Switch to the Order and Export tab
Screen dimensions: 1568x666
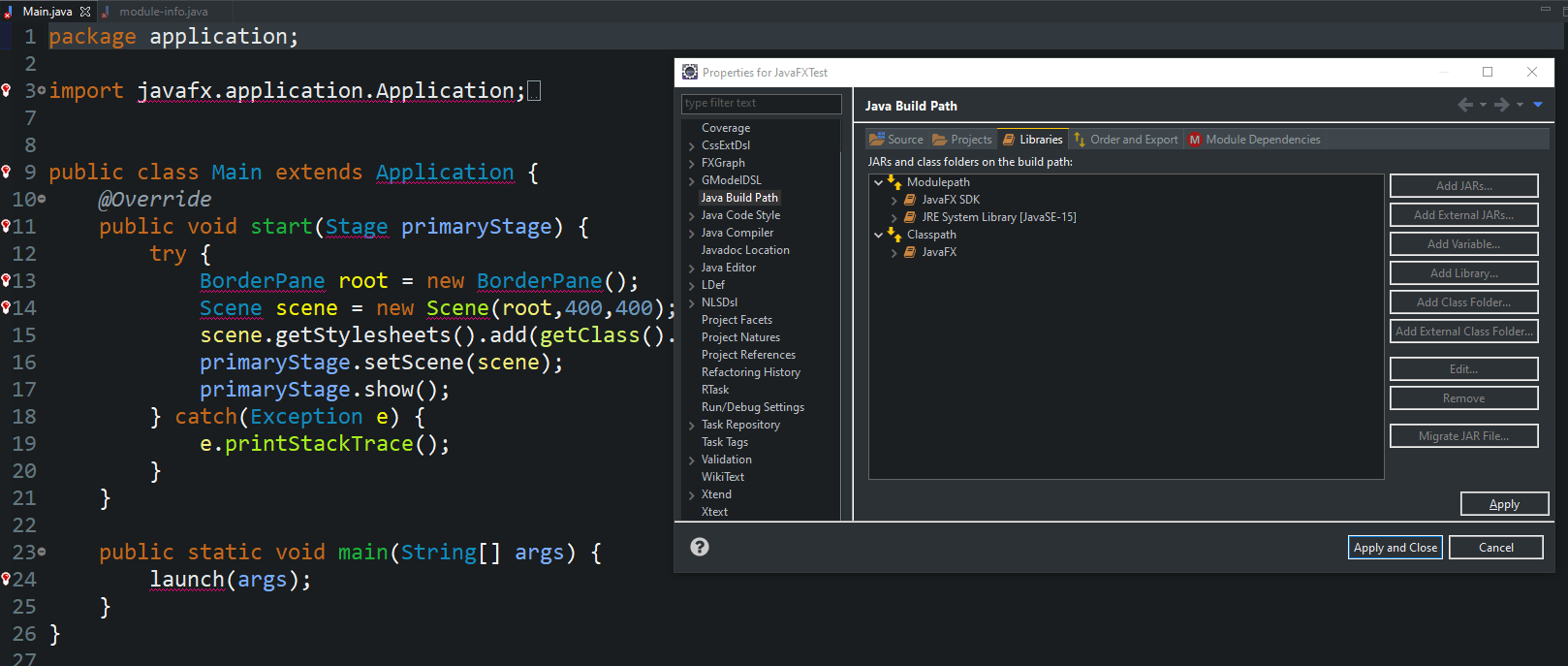point(1126,140)
